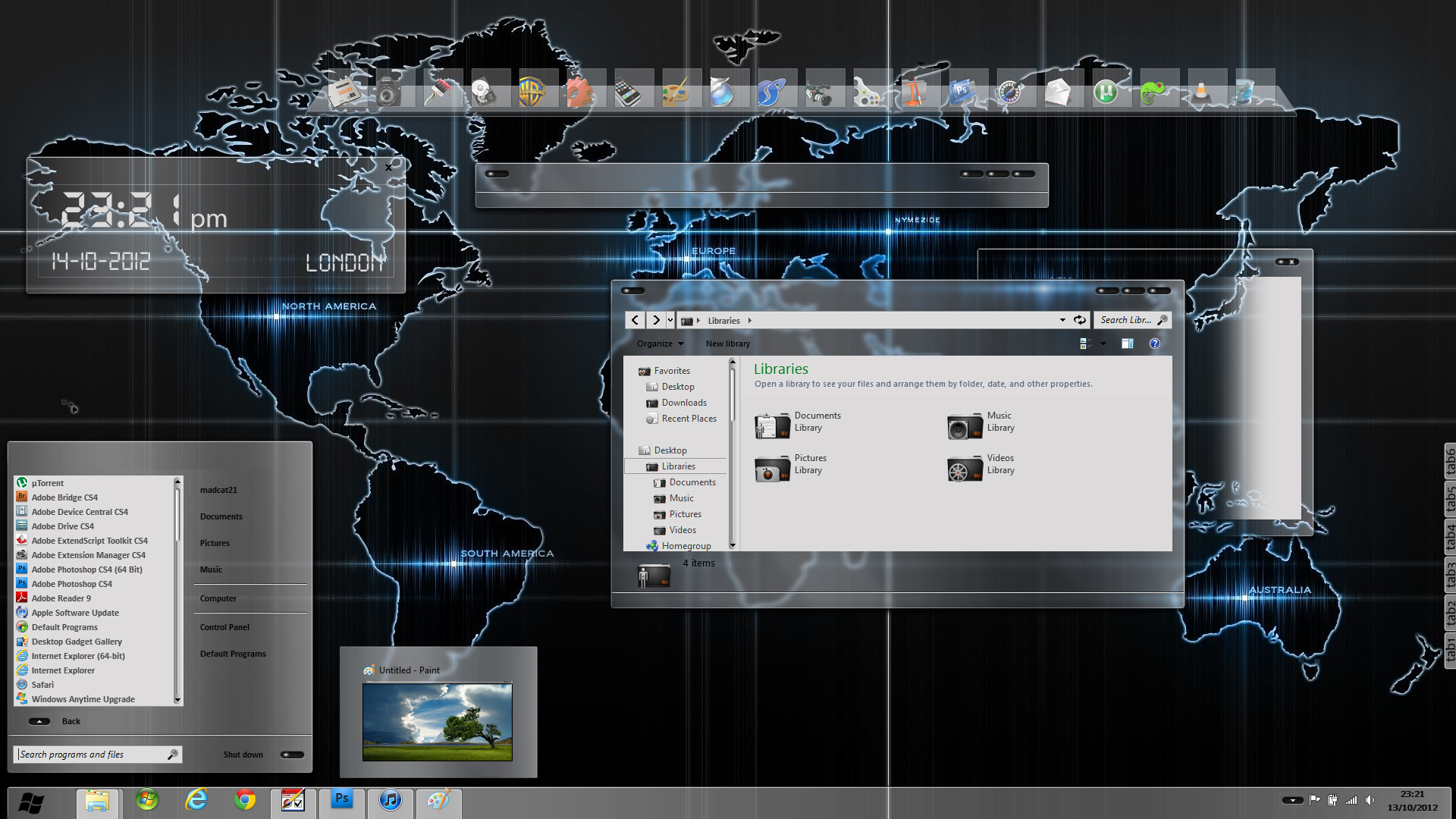1456x819 pixels.
Task: Open the change view options arrow
Action: click(x=1103, y=344)
